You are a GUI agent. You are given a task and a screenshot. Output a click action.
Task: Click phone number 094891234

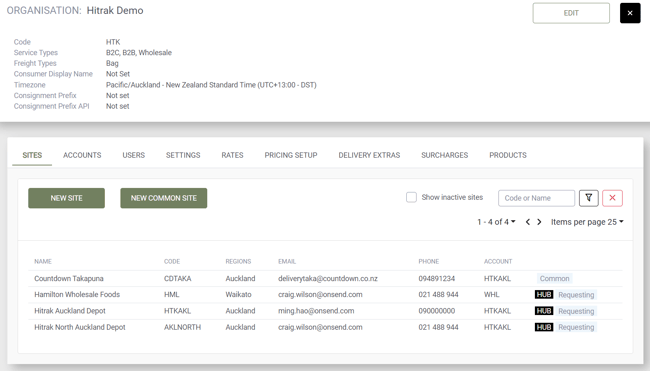click(437, 279)
